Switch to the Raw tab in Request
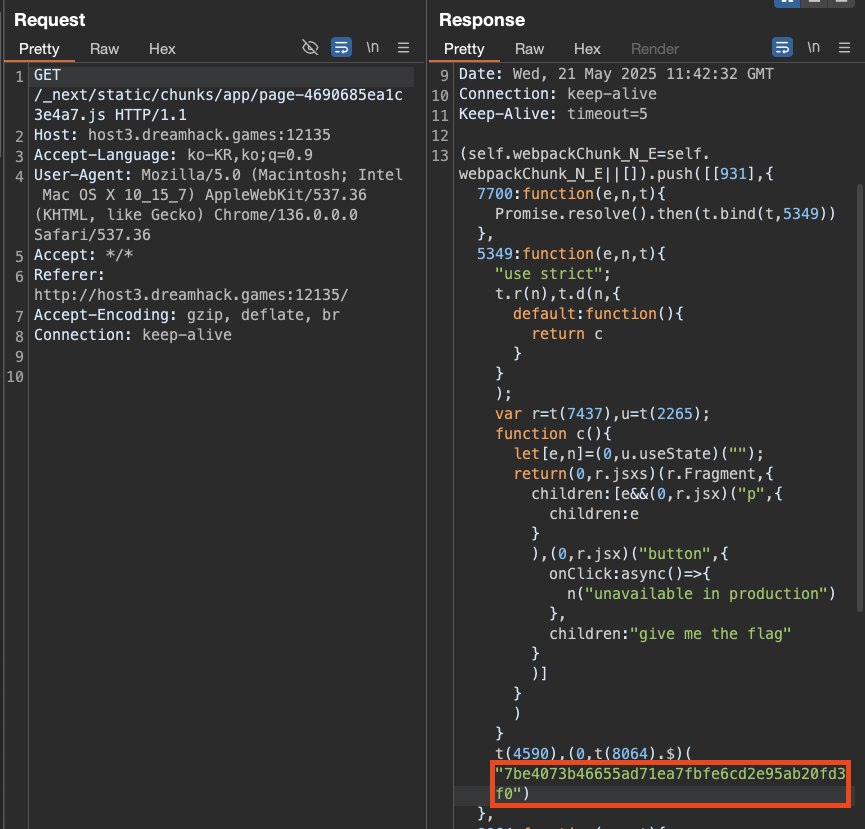 pos(104,49)
